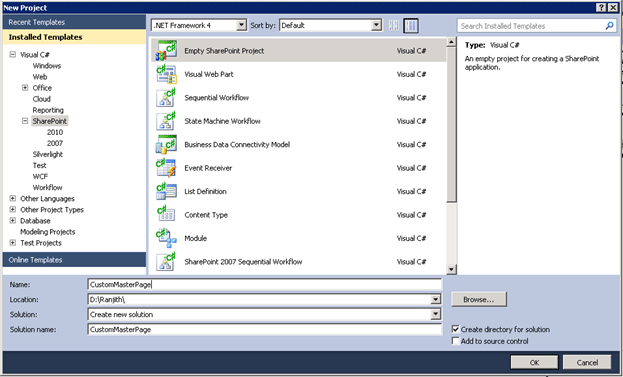The height and width of the screenshot is (377, 623).
Task: Open the dialog Help question mark button
Action: point(601,8)
